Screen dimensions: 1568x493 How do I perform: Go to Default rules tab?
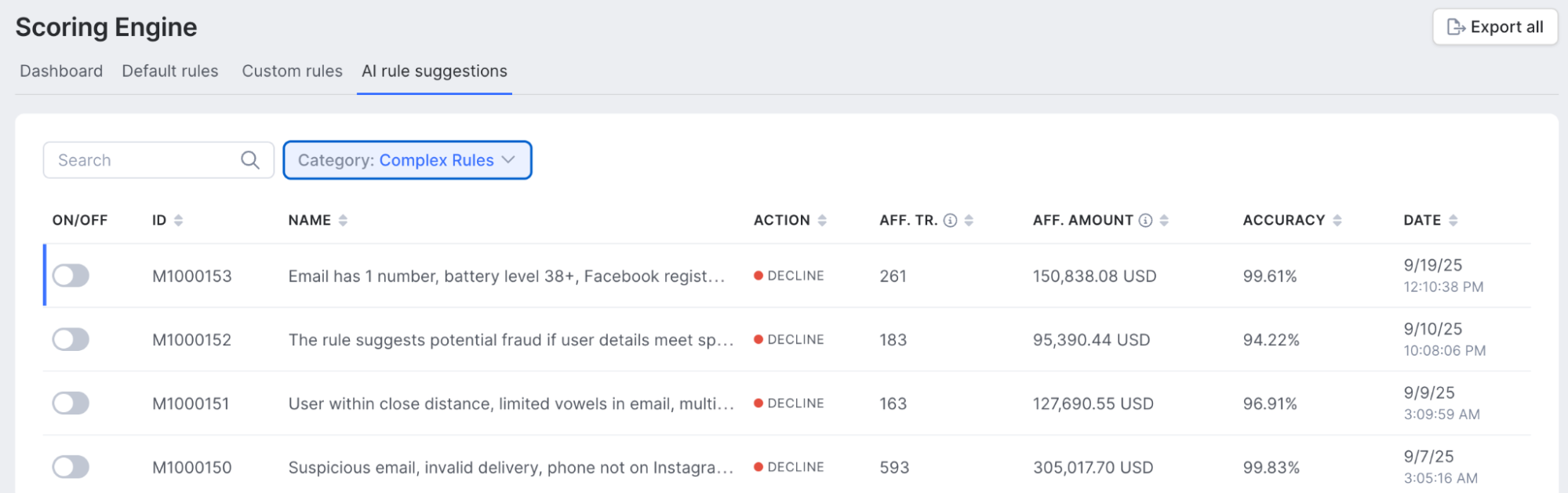[x=170, y=71]
